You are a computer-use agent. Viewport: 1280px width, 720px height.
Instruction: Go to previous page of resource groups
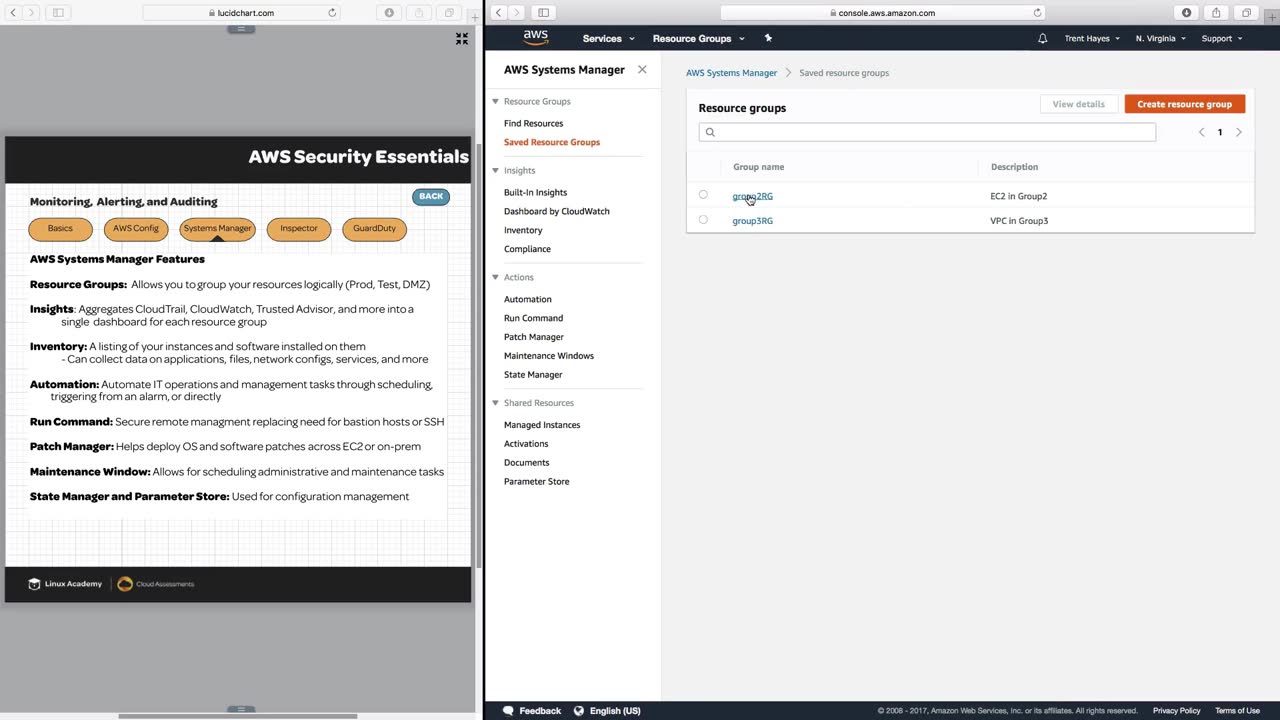[x=1201, y=132]
